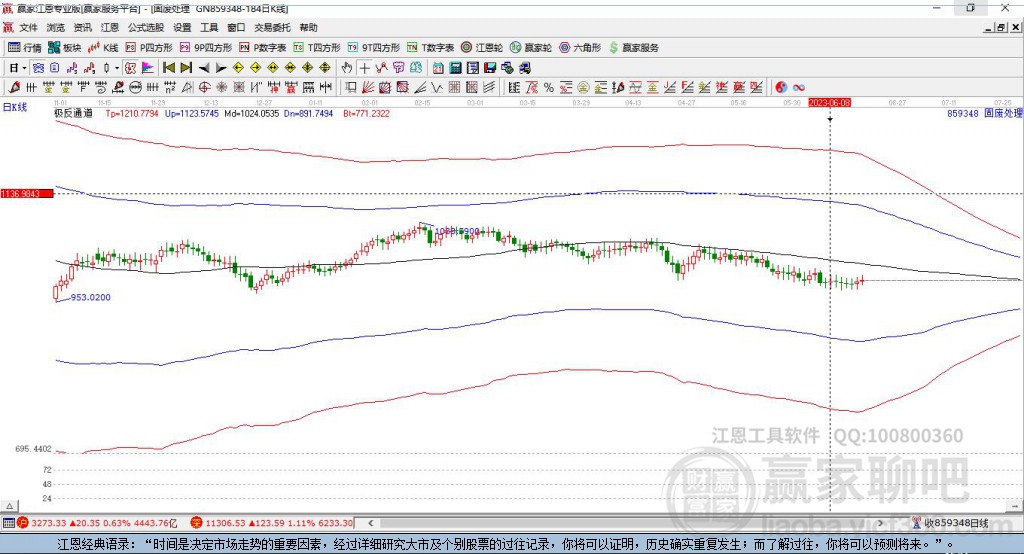Open the 浏览 menu
Image resolution: width=1024 pixels, height=554 pixels.
point(56,27)
